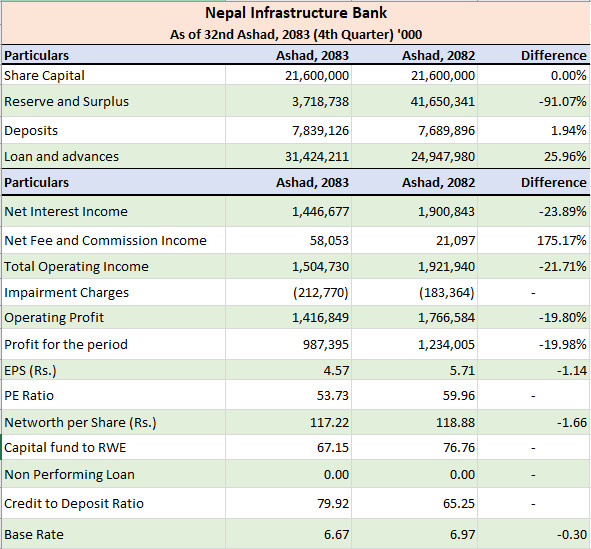Select Reserve and Surplus 2083 value 3,718,738
Viewport: 591px width, 549px height.
320,102
